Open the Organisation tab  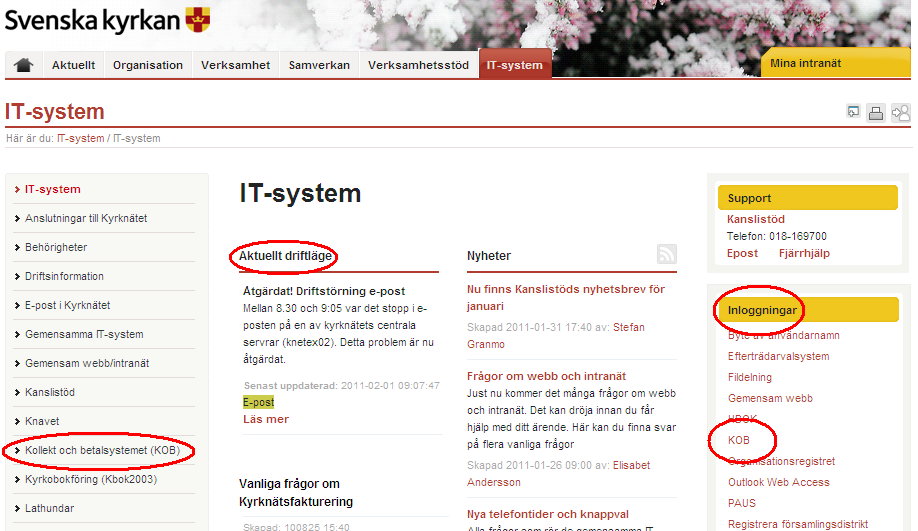[148, 65]
